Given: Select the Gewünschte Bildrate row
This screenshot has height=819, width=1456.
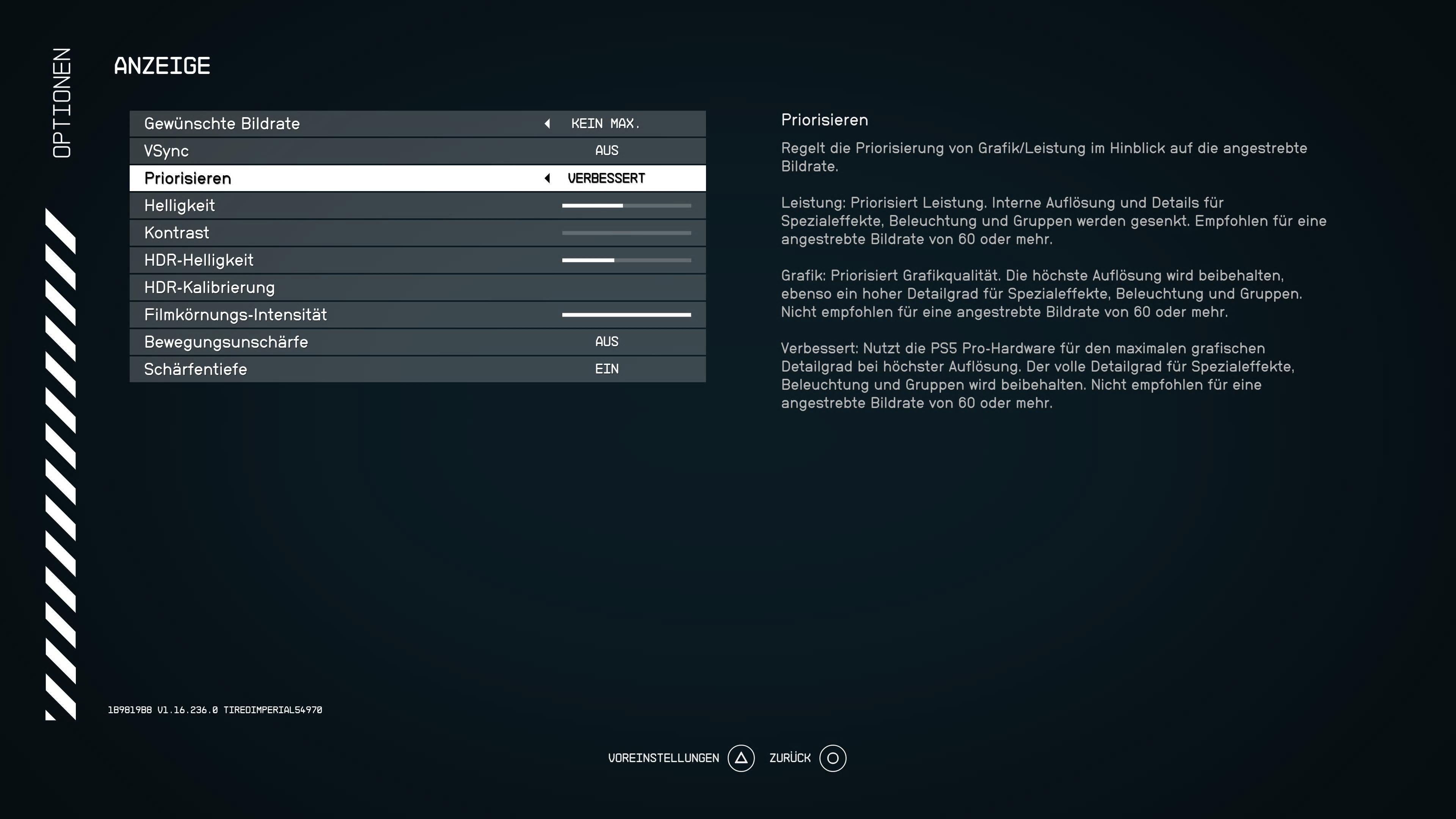Looking at the screenshot, I should click(x=221, y=123).
